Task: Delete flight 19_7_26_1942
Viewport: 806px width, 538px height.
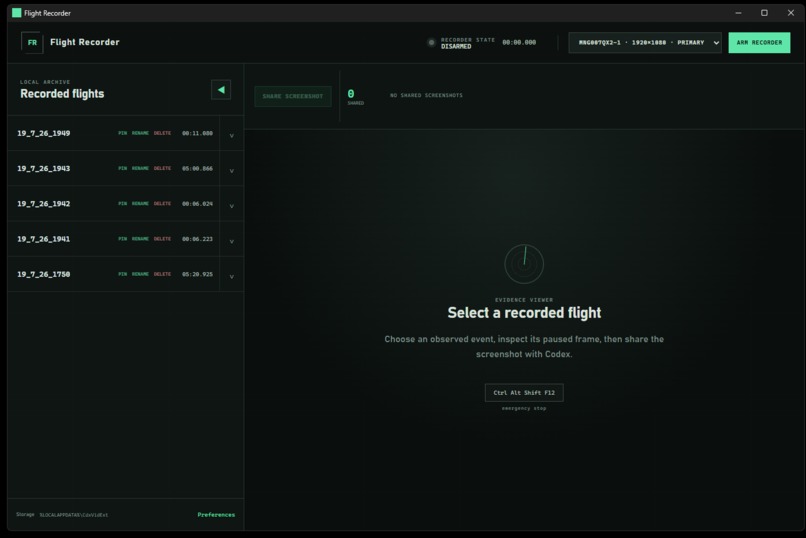Action: click(x=162, y=203)
